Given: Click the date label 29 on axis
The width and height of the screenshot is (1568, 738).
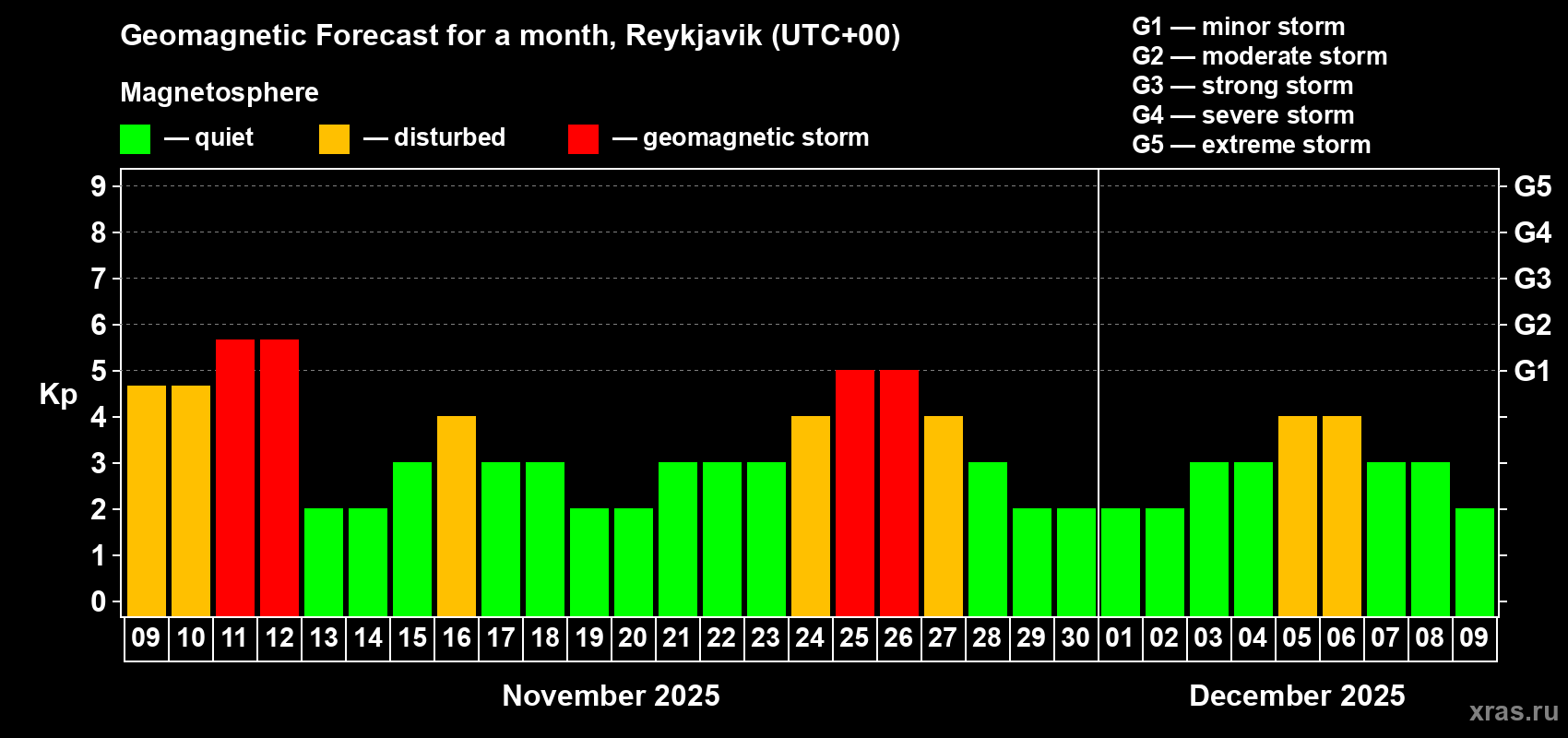Looking at the screenshot, I should (1032, 638).
